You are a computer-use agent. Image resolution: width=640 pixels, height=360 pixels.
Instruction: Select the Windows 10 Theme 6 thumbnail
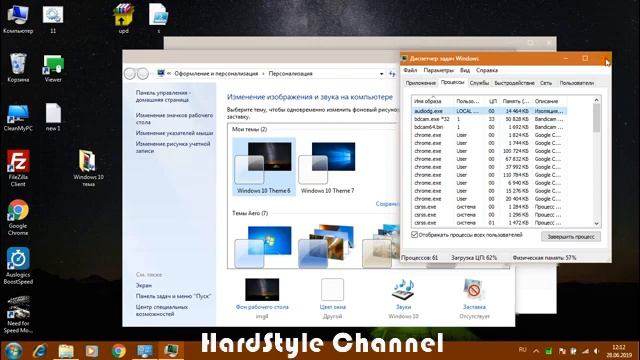[x=264, y=167]
